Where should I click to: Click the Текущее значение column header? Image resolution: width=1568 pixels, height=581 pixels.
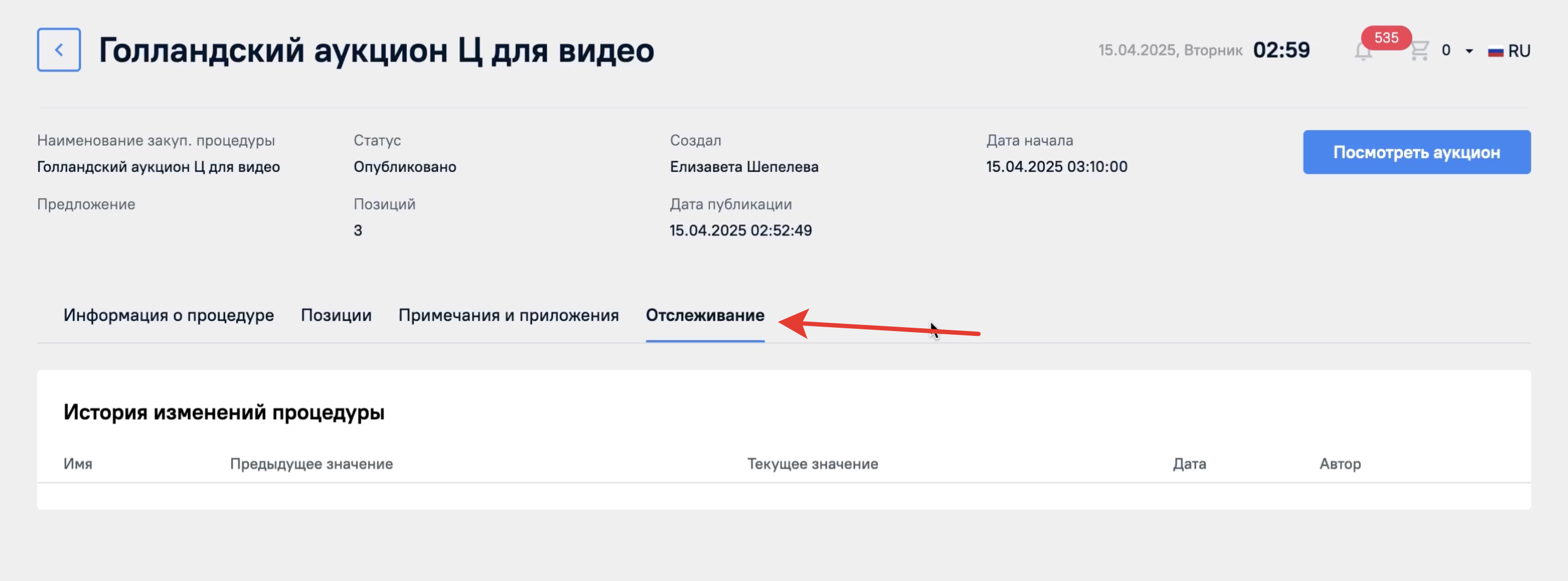pos(812,464)
